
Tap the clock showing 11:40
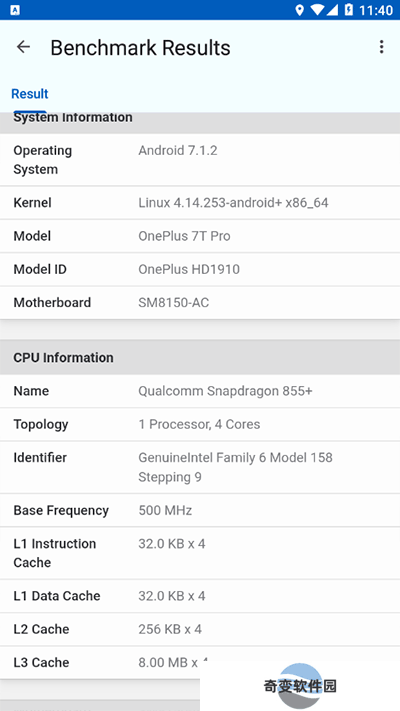376,10
